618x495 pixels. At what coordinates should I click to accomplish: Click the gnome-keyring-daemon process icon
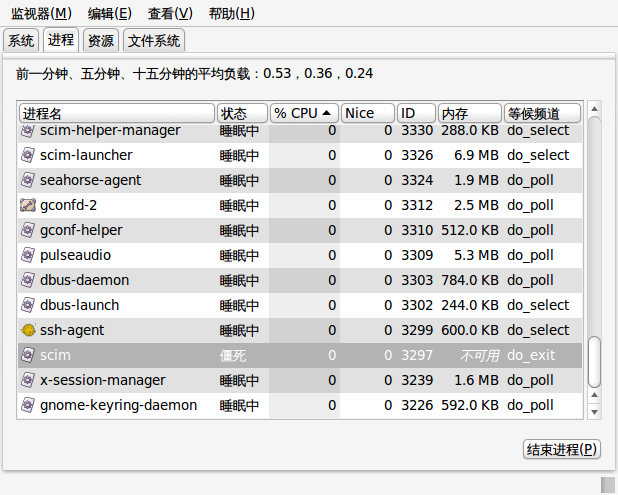click(28, 405)
